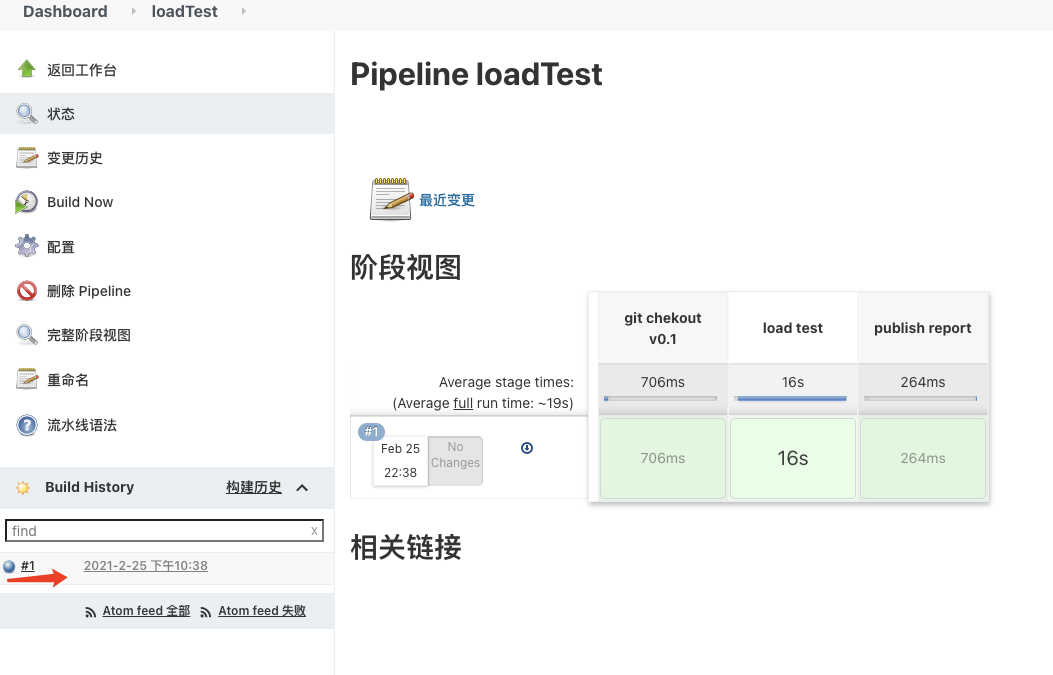Click the load test 16s stage cell

793,458
